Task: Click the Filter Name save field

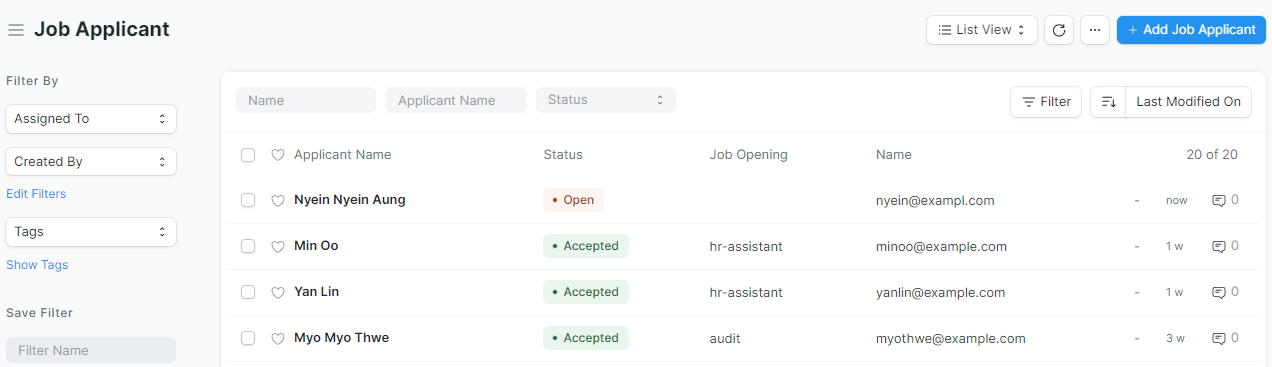Action: (x=91, y=350)
